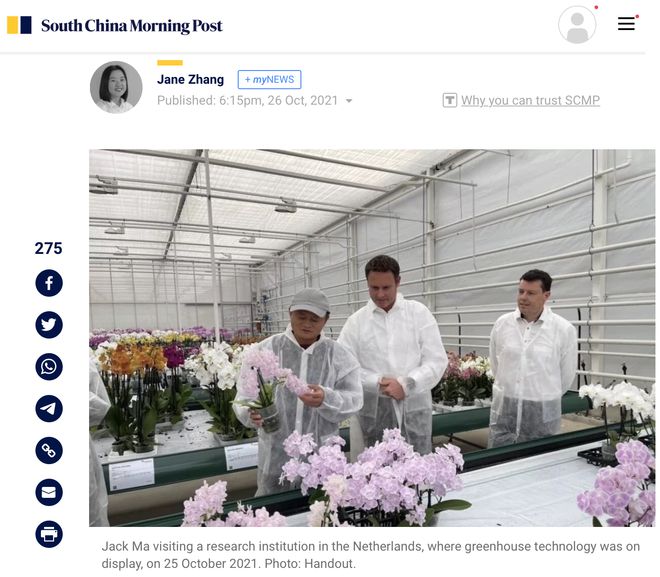Follow Jane Zhang with + myNEWS button
Viewport: 660px width, 577px height.
pos(269,80)
